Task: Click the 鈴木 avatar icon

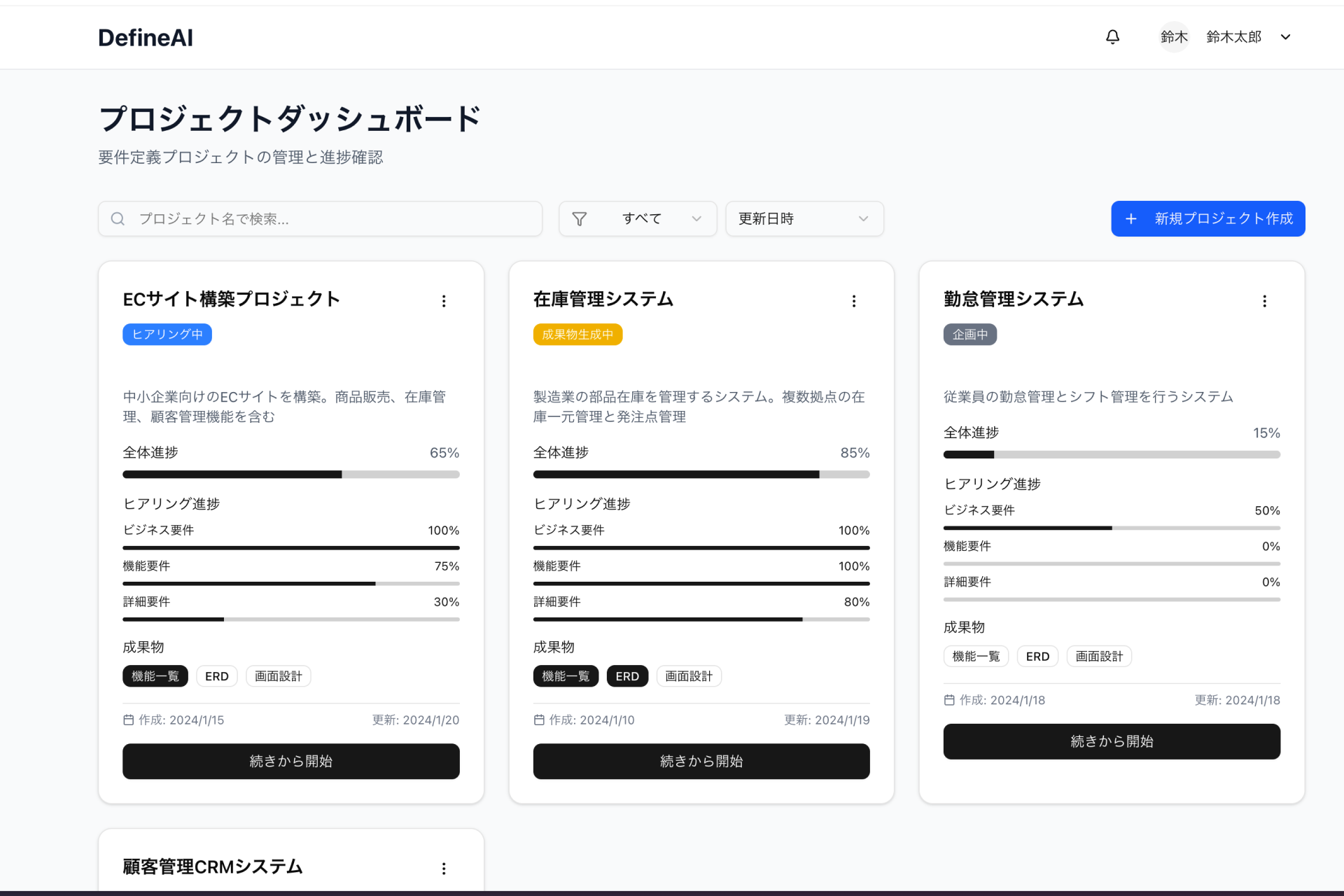Action: click(1174, 36)
